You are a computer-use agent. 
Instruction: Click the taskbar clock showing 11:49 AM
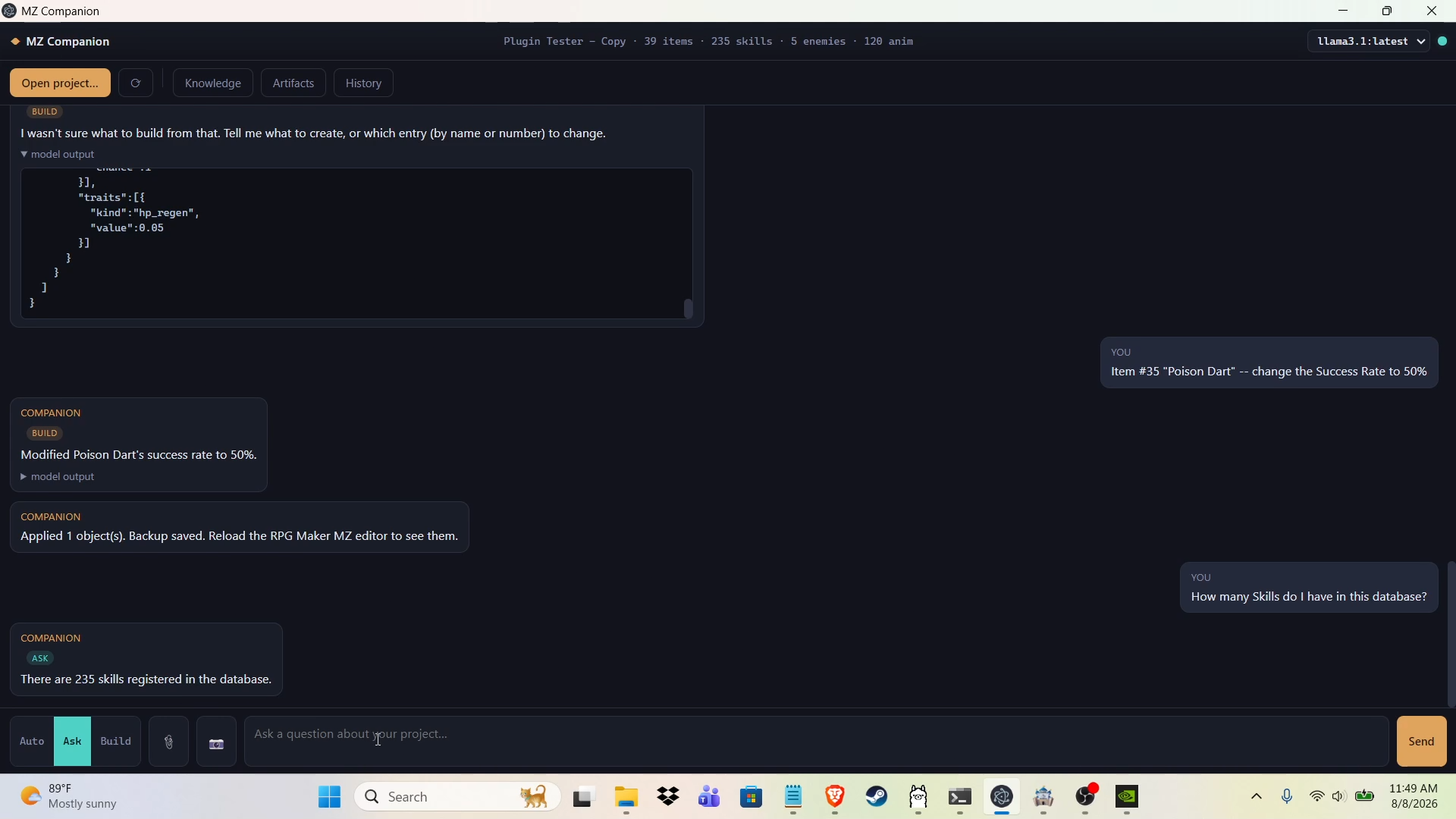tap(1414, 797)
